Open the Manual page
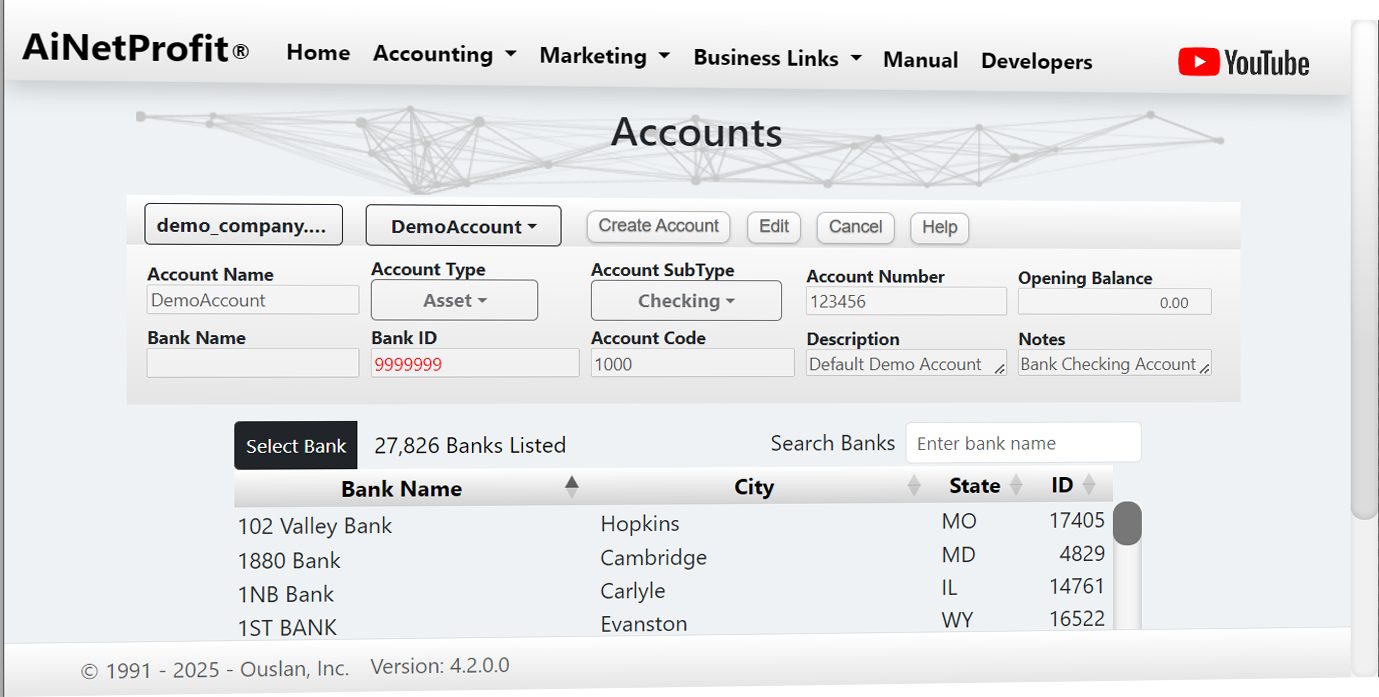Image resolution: width=1379 pixels, height=697 pixels. tap(920, 60)
